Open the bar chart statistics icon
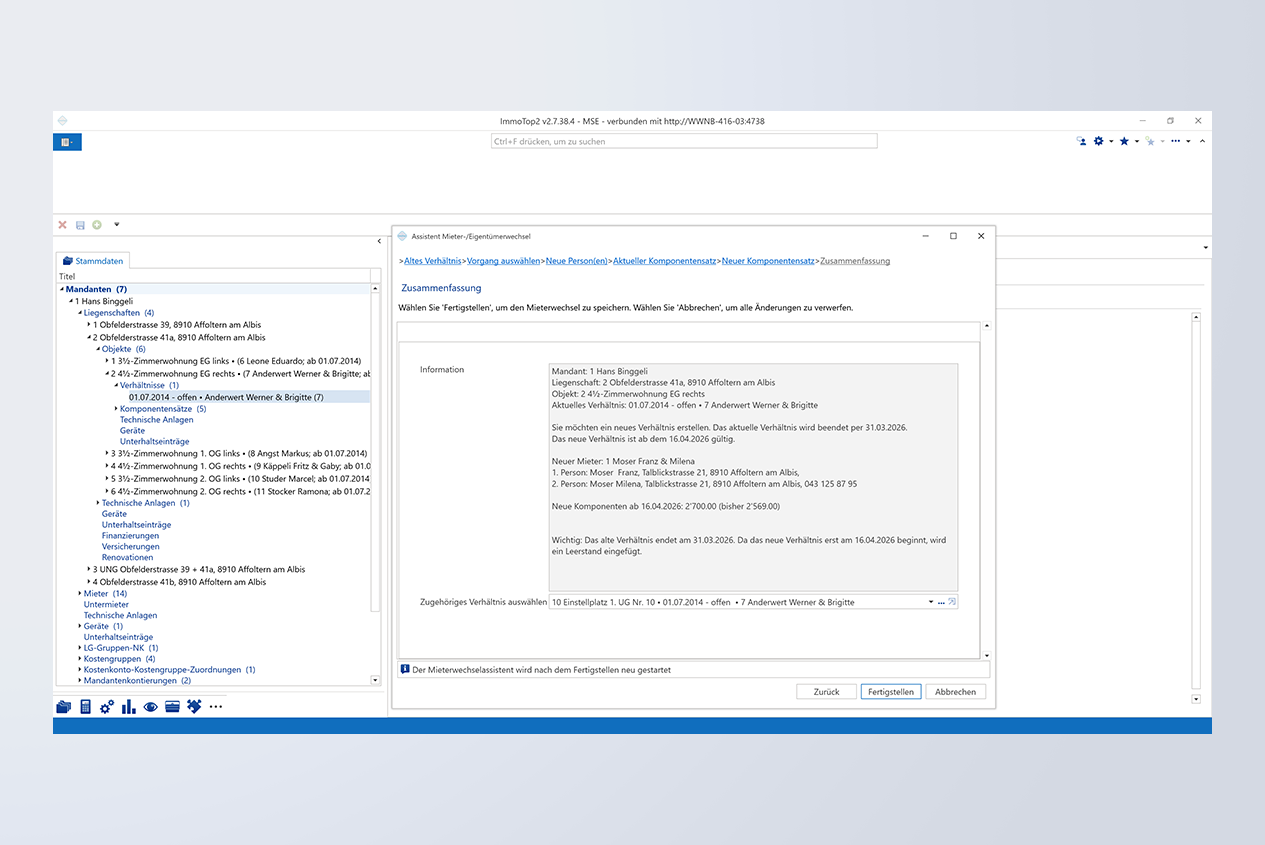This screenshot has height=845, width=1265. 129,706
